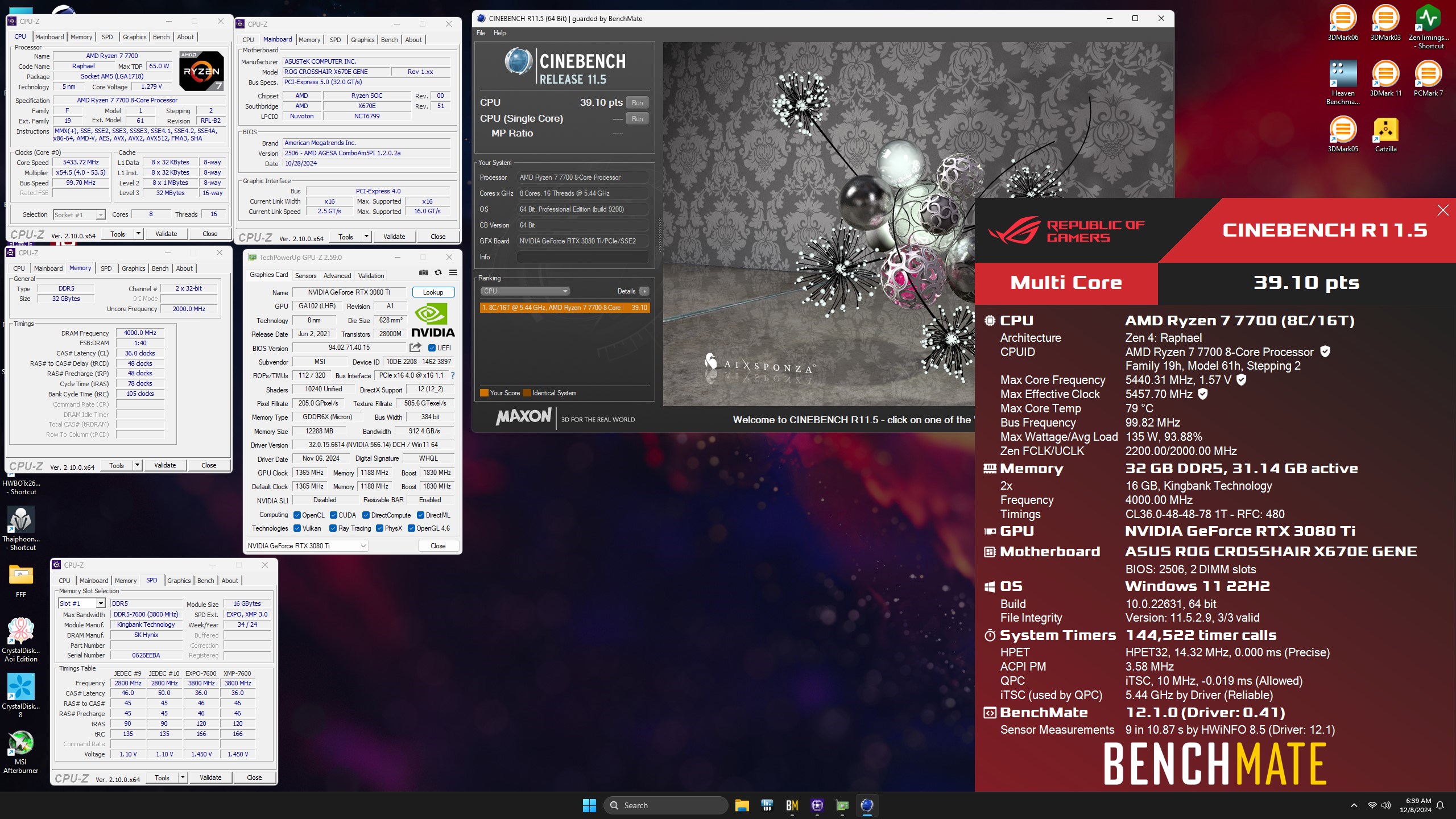Switch to Advanced tab in GPU-Z
Viewport: 1456px width, 819px height.
(x=337, y=276)
